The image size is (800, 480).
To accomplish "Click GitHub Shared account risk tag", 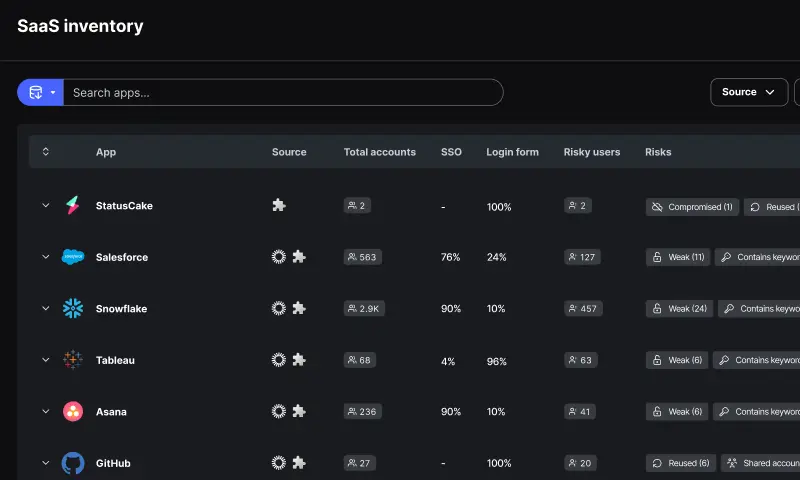I will click(x=761, y=463).
